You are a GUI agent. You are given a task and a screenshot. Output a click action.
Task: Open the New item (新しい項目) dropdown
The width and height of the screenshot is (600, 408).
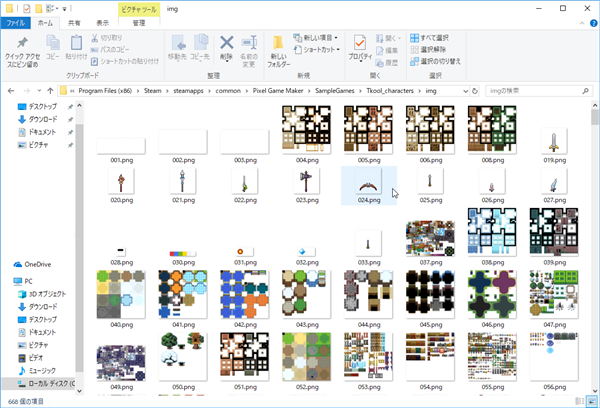pos(316,38)
